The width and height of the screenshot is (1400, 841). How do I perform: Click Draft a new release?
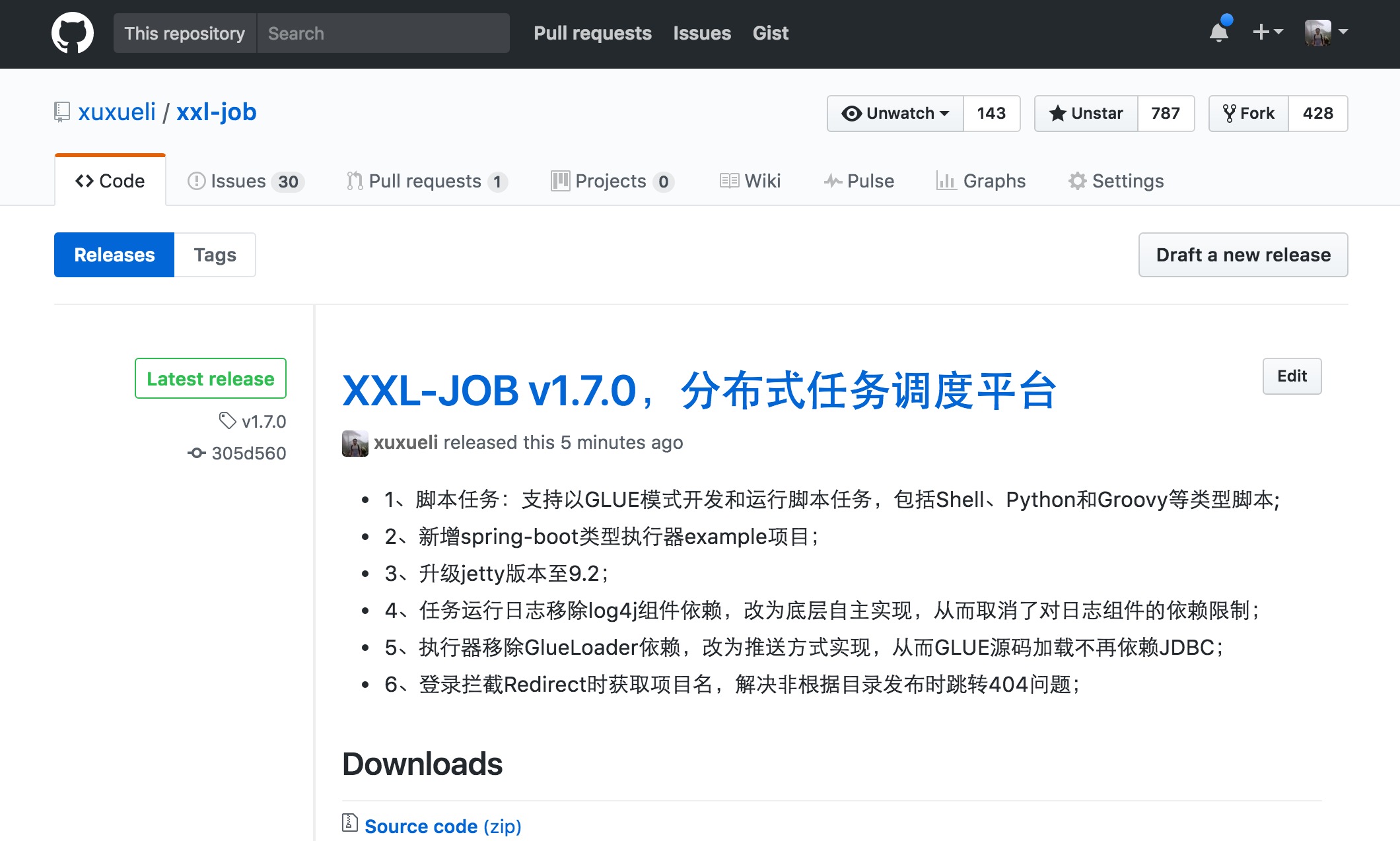tap(1243, 255)
